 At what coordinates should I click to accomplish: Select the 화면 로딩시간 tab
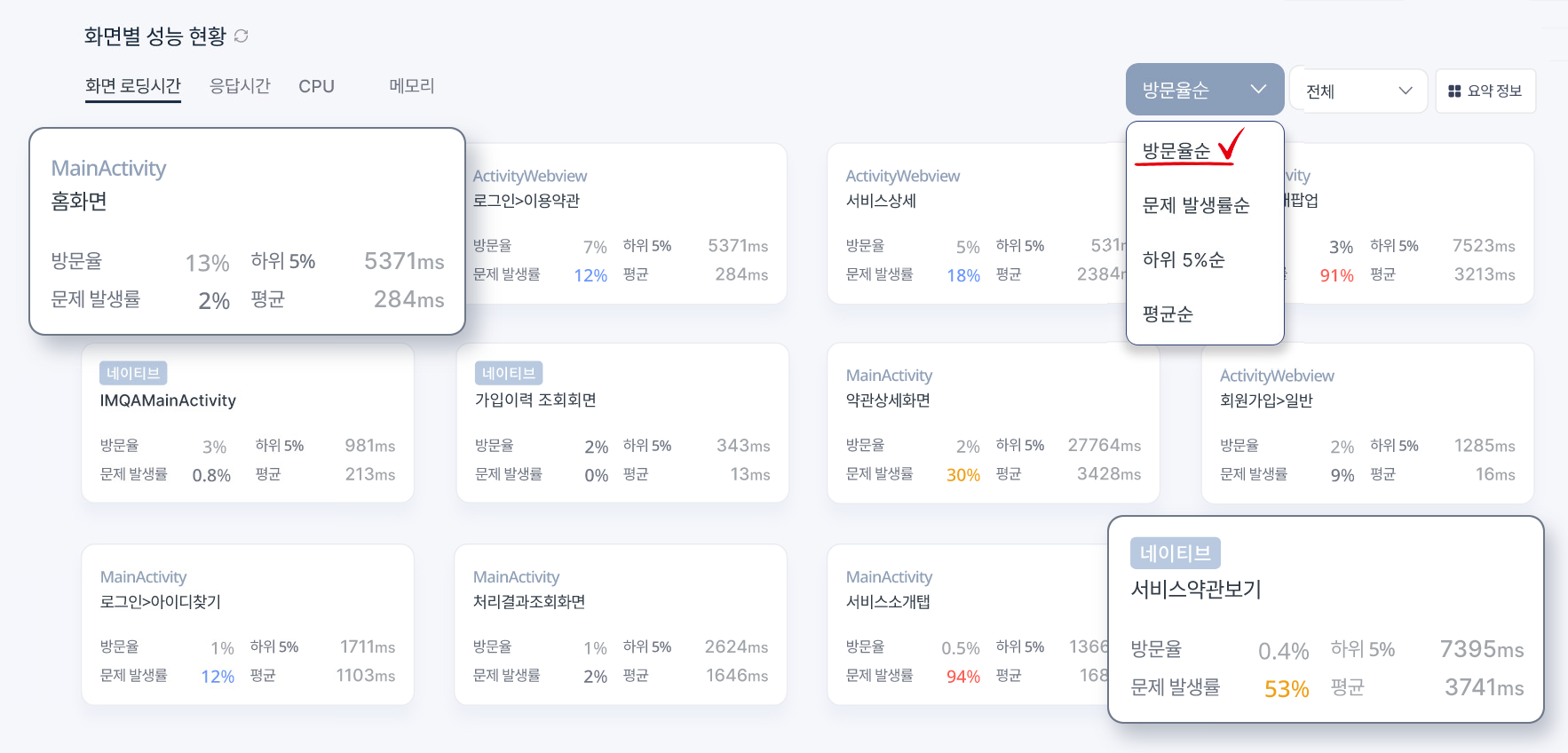click(x=133, y=86)
